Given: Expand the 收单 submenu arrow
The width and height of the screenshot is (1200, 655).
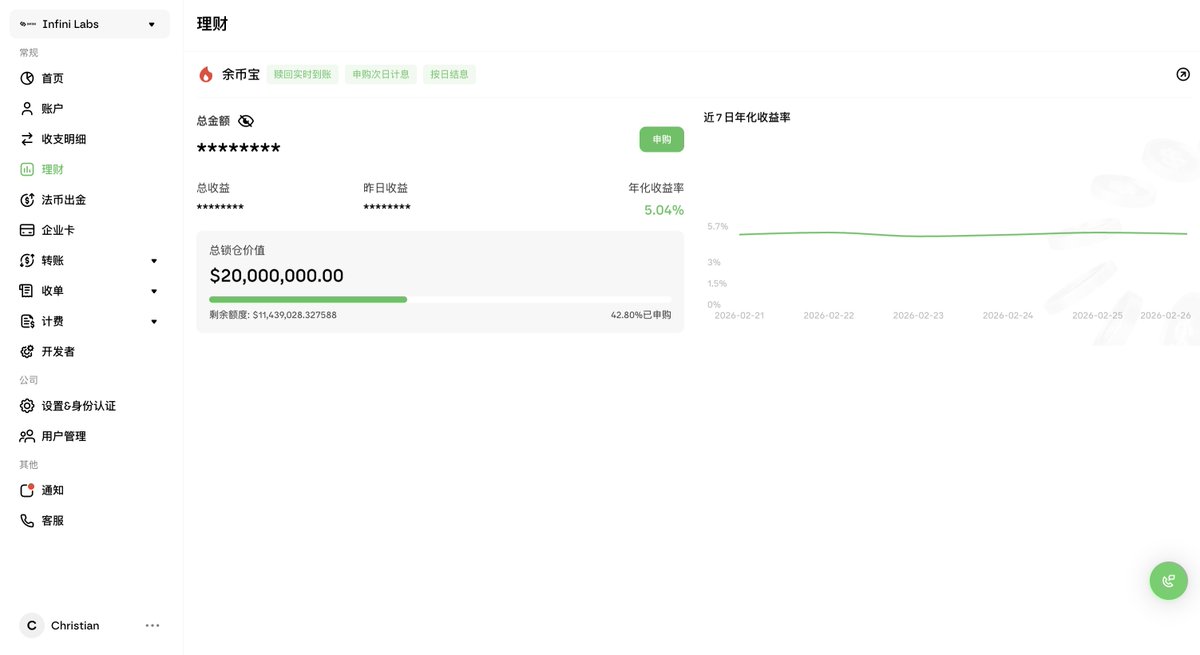Looking at the screenshot, I should 154,291.
